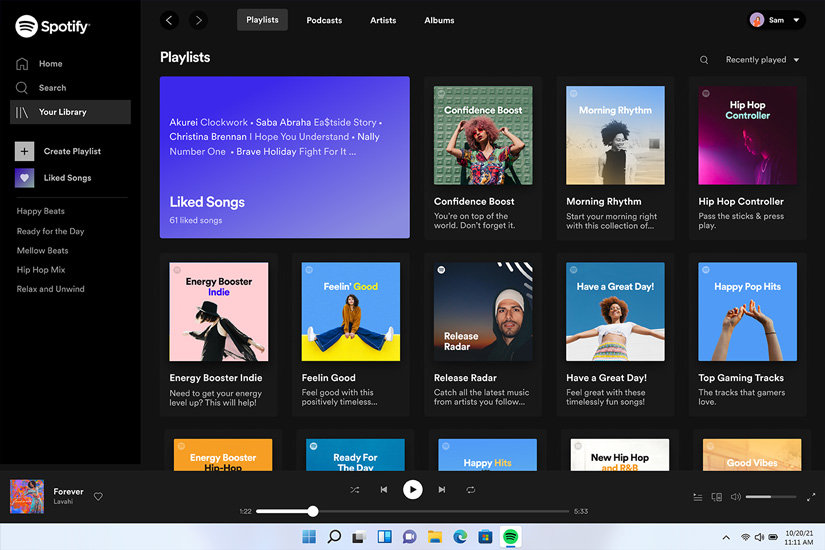The image size is (825, 550).
Task: Go forward with the right arrow
Action: [x=198, y=21]
